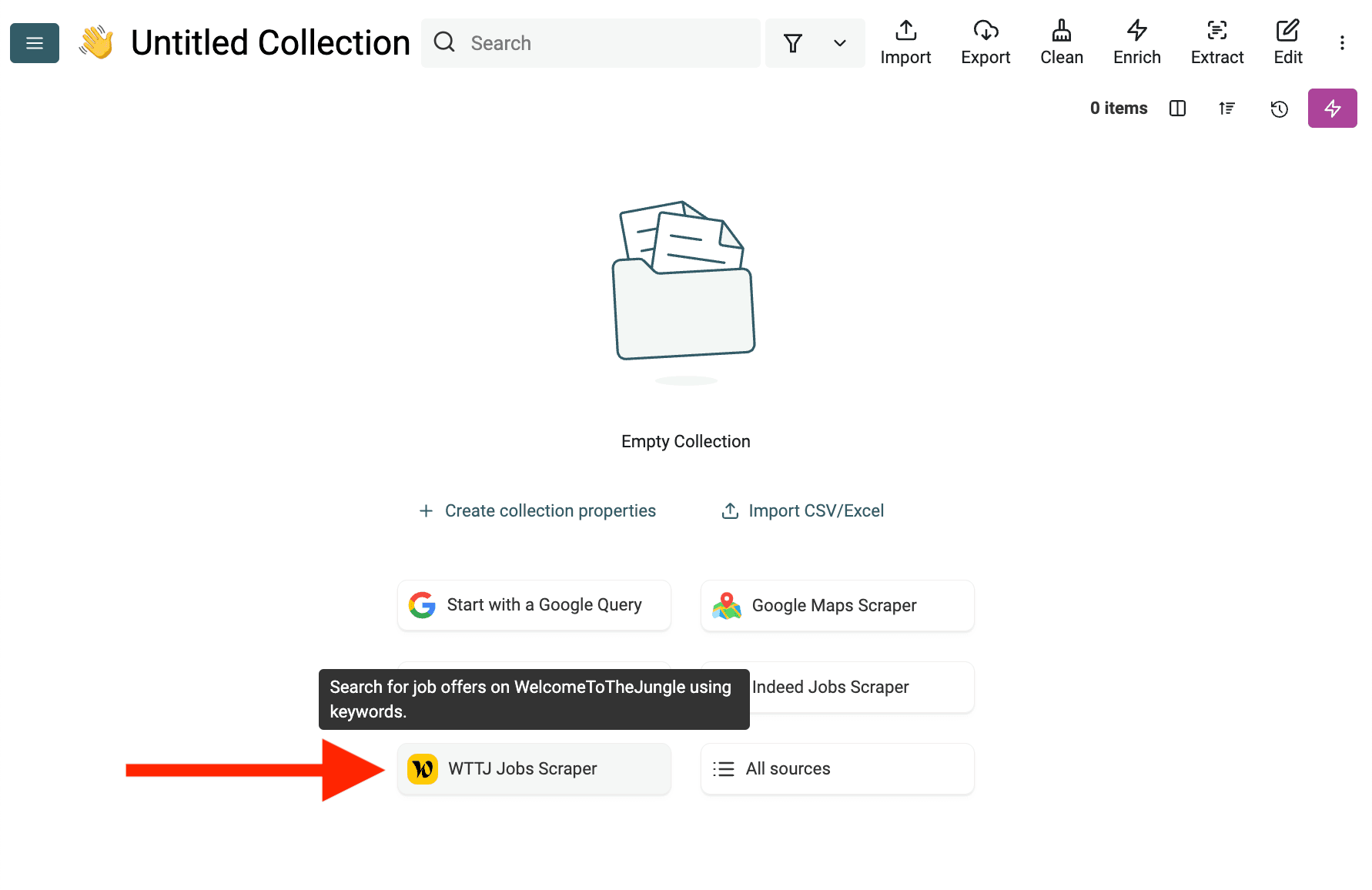This screenshot has height=890, width=1372.
Task: Expand the filter dropdown chevron
Action: pyautogui.click(x=840, y=43)
